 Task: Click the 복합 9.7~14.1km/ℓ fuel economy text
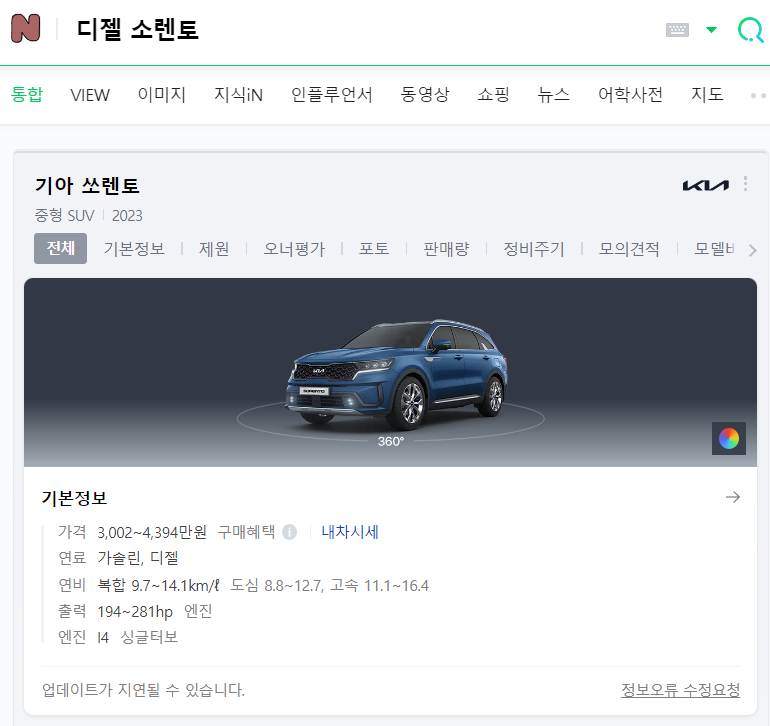158,585
